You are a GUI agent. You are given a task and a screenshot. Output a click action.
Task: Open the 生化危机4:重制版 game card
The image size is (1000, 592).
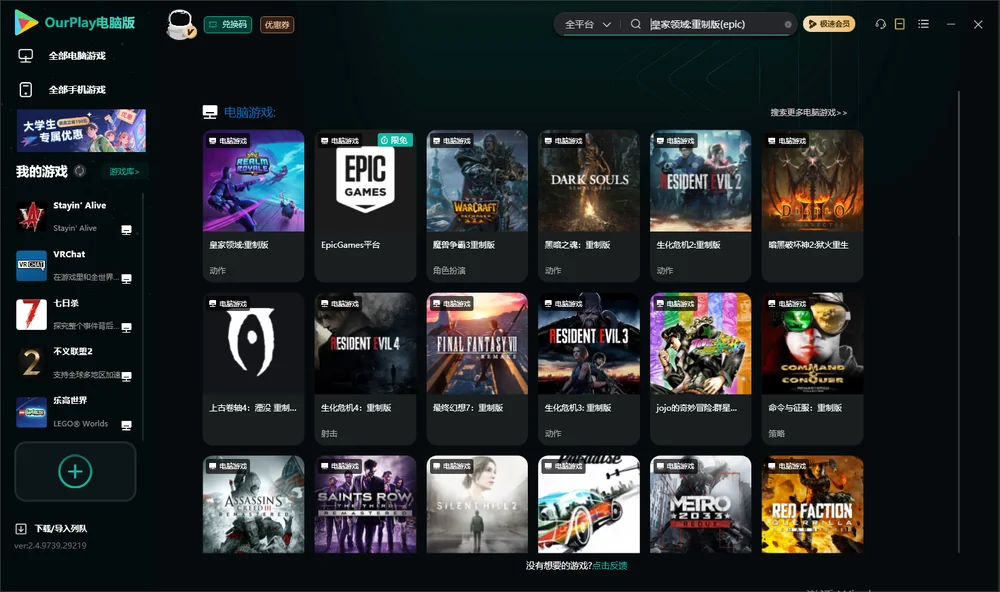point(365,369)
